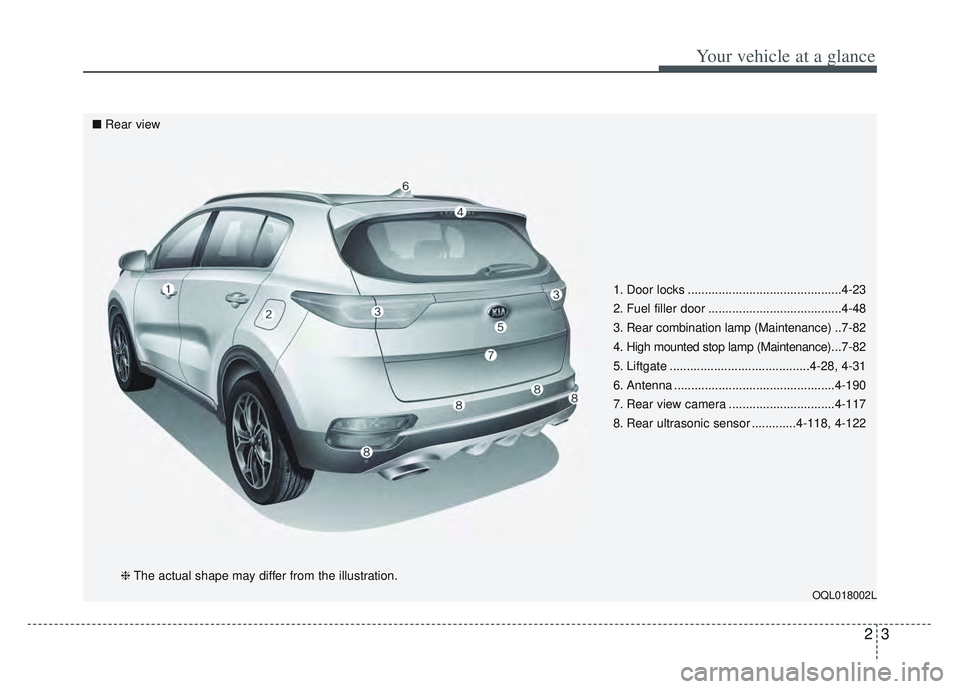Click the '7. Rear view camera' entry
Viewport: 960px width, 689px height.
tap(739, 404)
